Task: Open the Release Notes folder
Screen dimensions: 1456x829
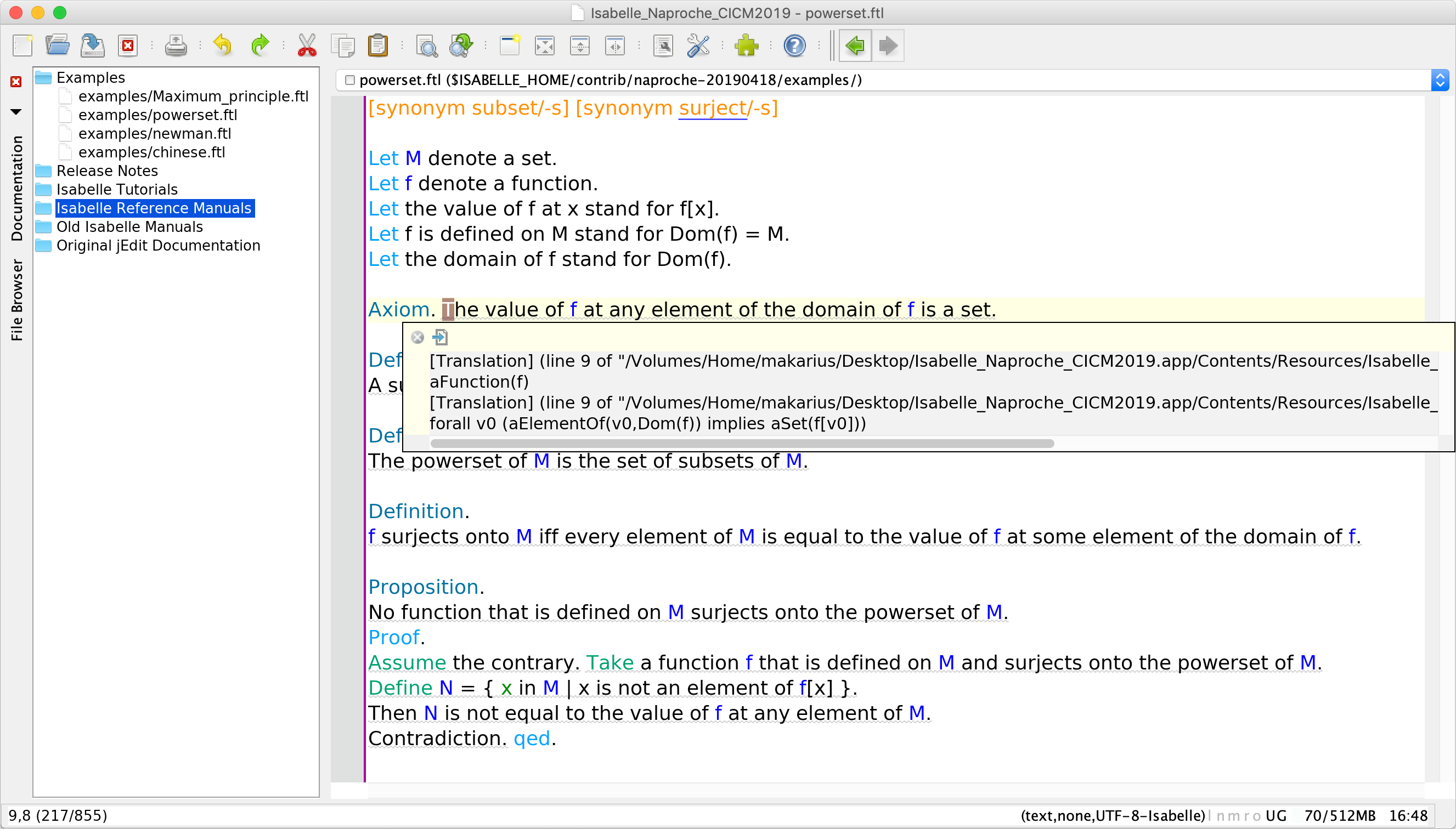Action: click(106, 171)
